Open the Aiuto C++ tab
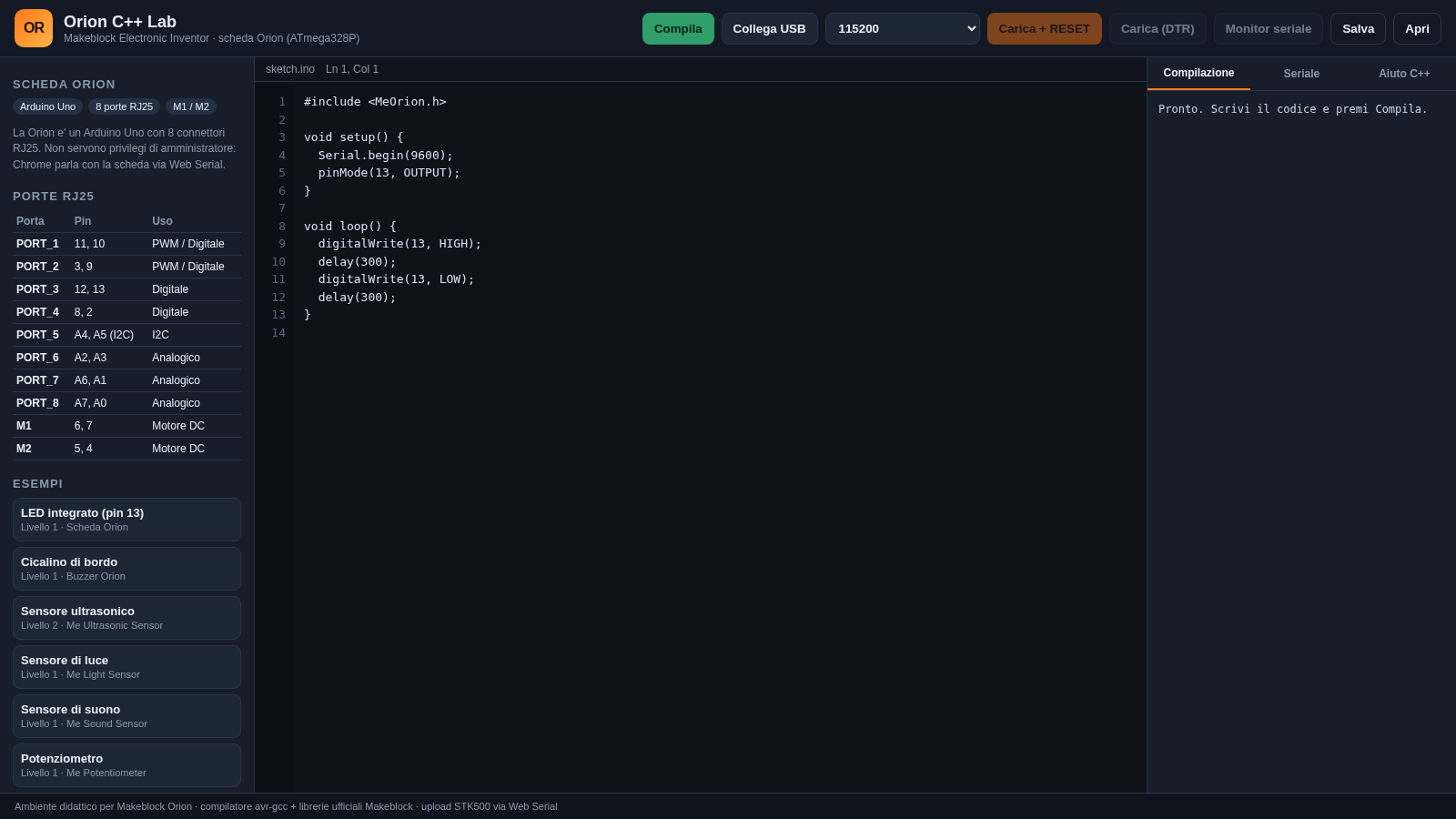 point(1404,74)
